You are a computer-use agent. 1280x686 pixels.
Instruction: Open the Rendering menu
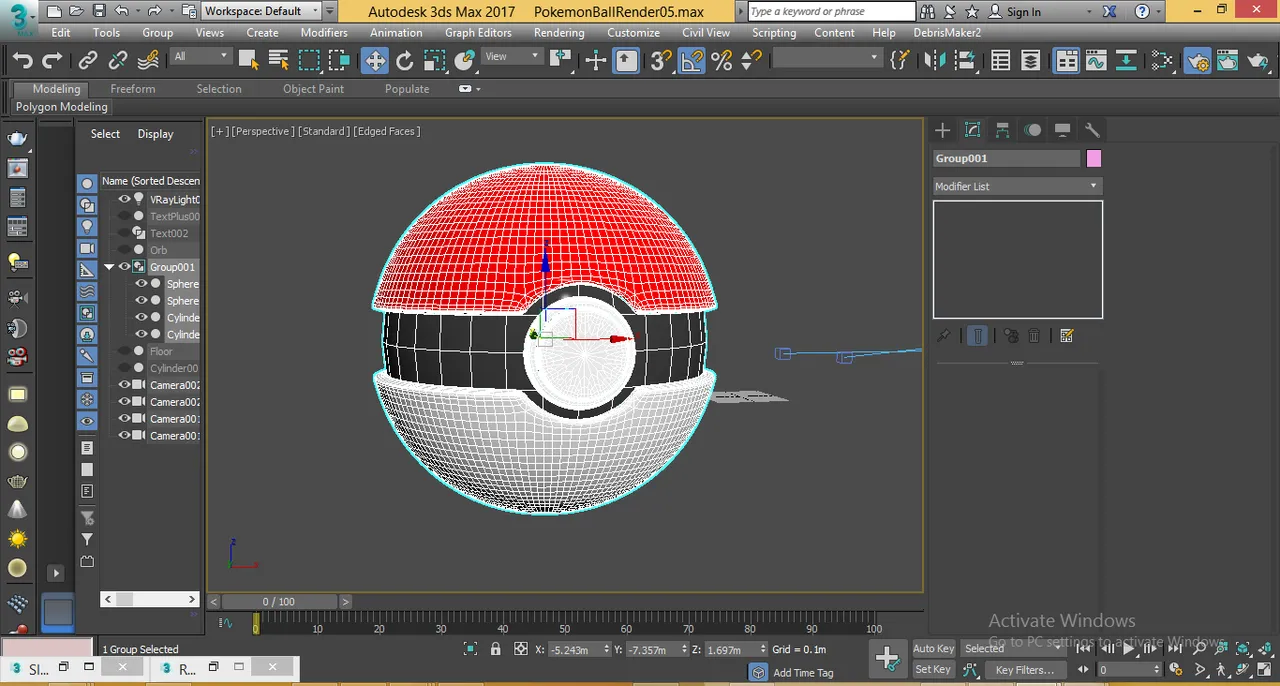pyautogui.click(x=559, y=32)
